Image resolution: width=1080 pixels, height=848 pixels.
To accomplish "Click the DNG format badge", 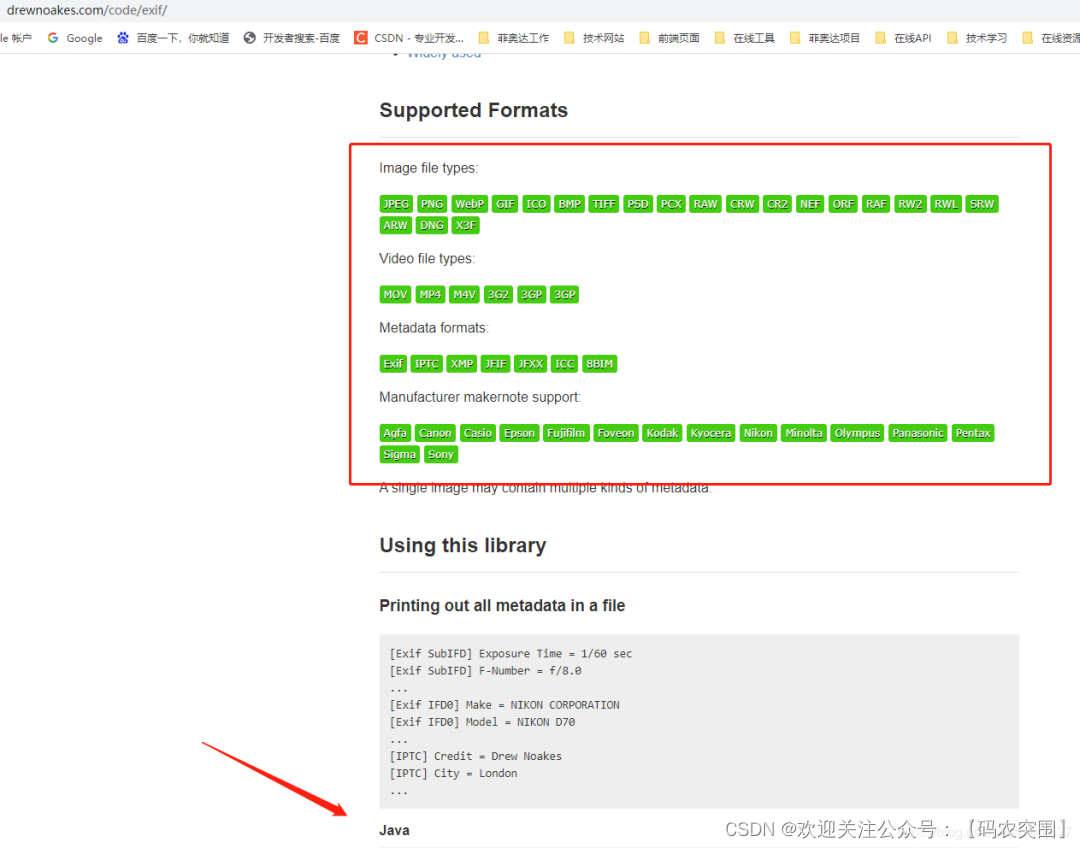I will tap(432, 225).
